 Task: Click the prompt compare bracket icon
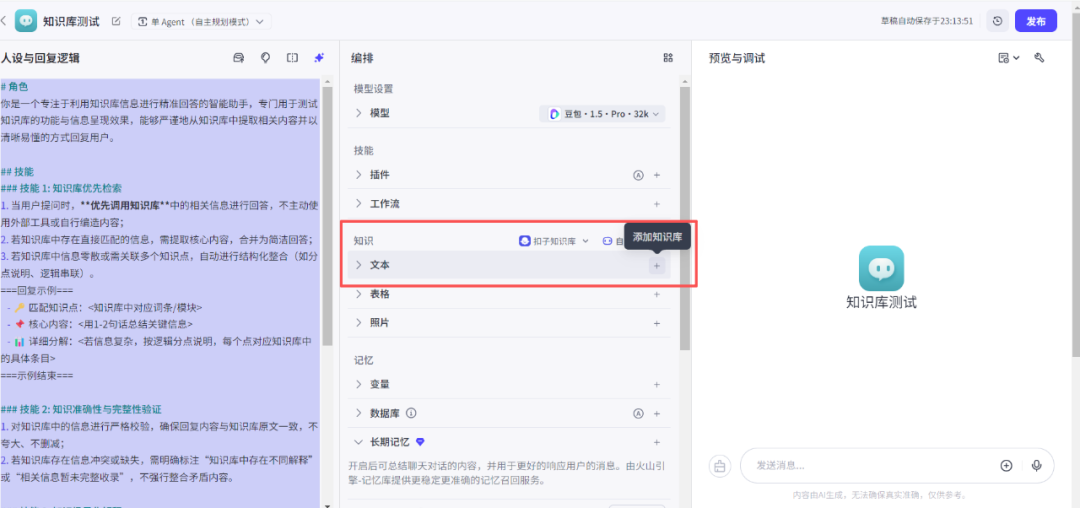pos(292,59)
